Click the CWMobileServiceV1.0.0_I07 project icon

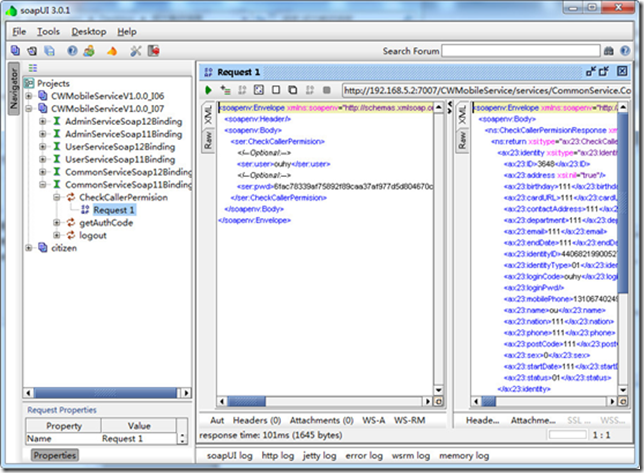pyautogui.click(x=43, y=108)
